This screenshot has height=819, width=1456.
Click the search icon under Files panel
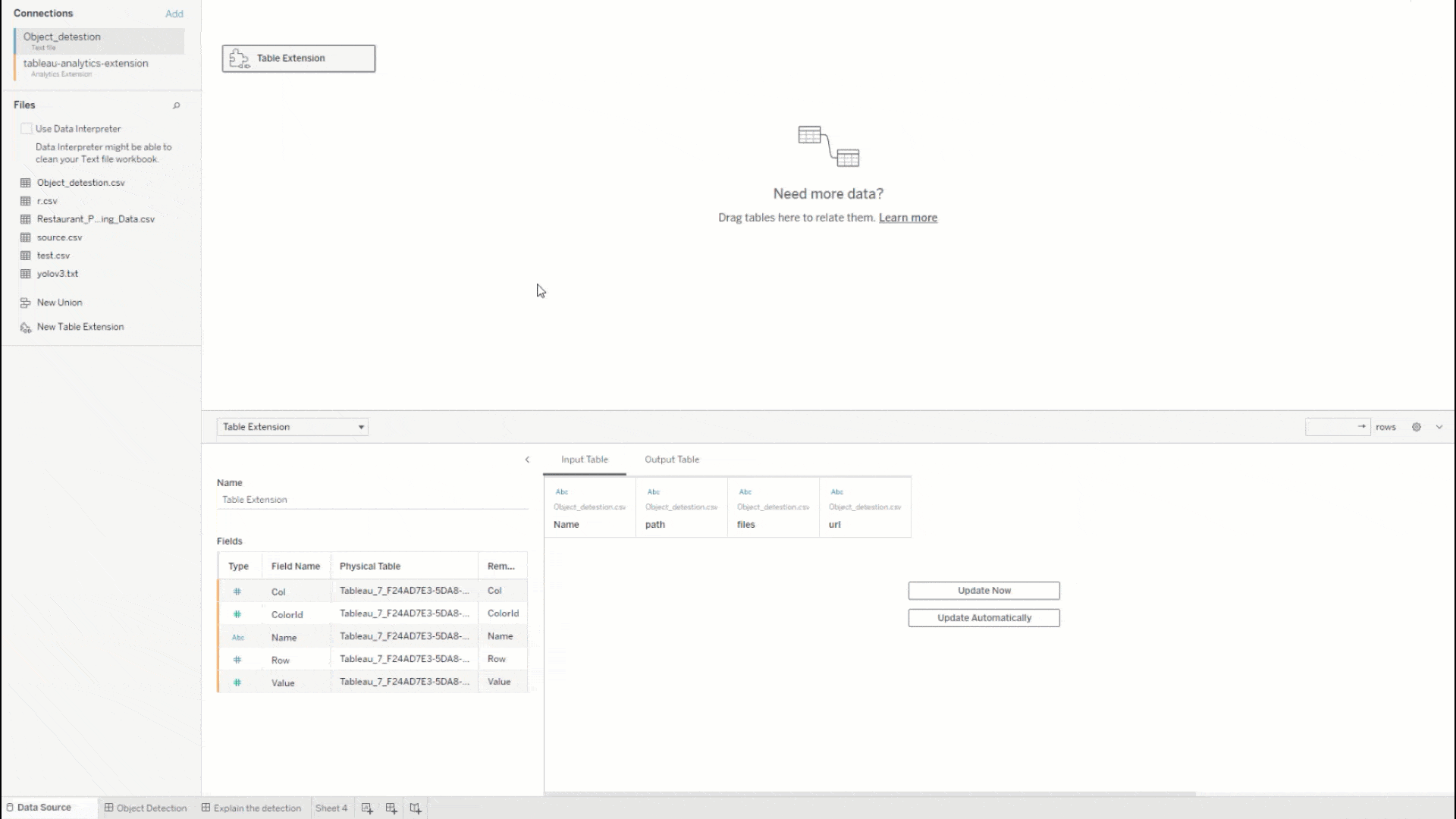point(176,104)
